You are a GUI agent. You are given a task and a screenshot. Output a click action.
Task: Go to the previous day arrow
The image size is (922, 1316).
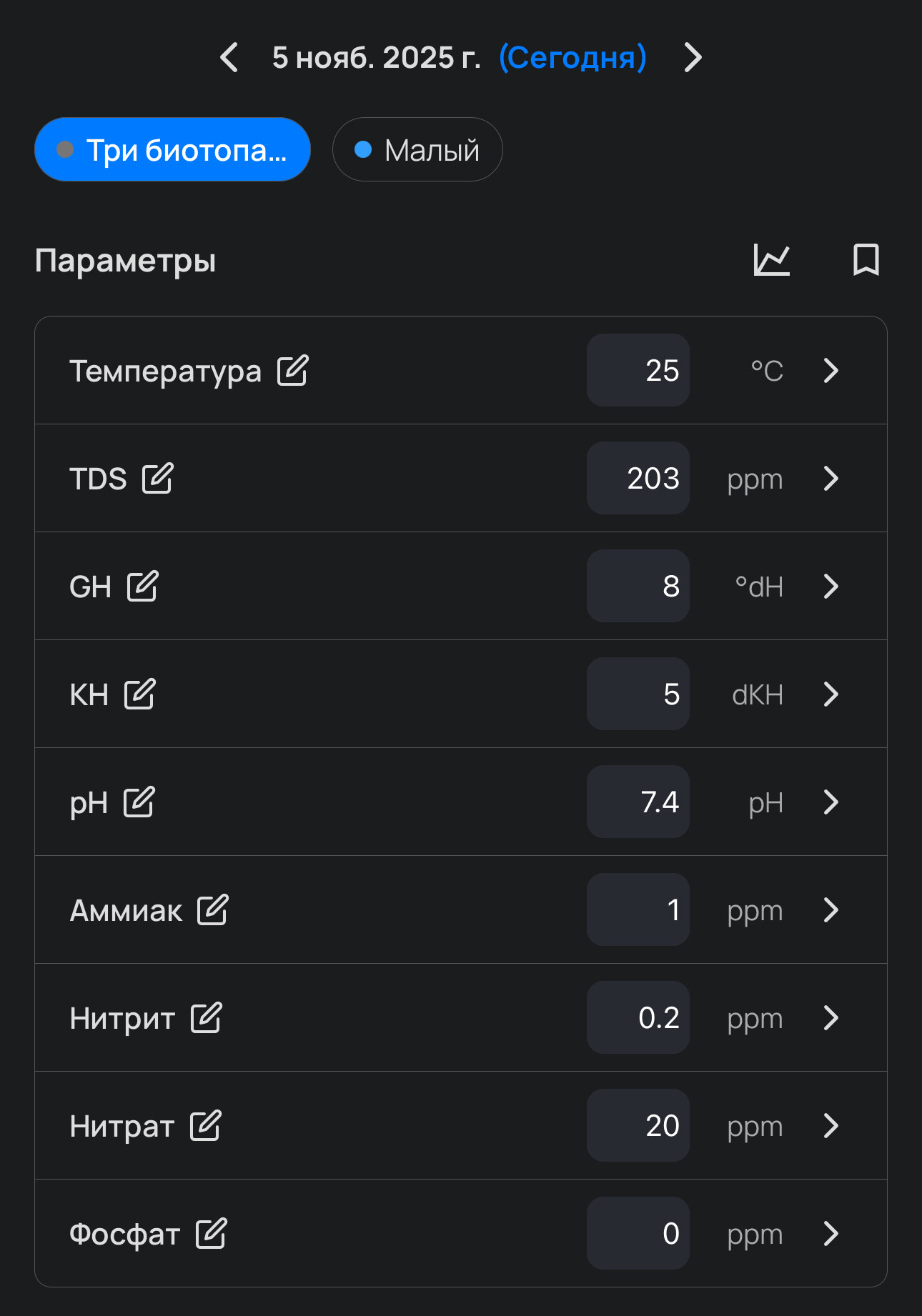tap(229, 57)
